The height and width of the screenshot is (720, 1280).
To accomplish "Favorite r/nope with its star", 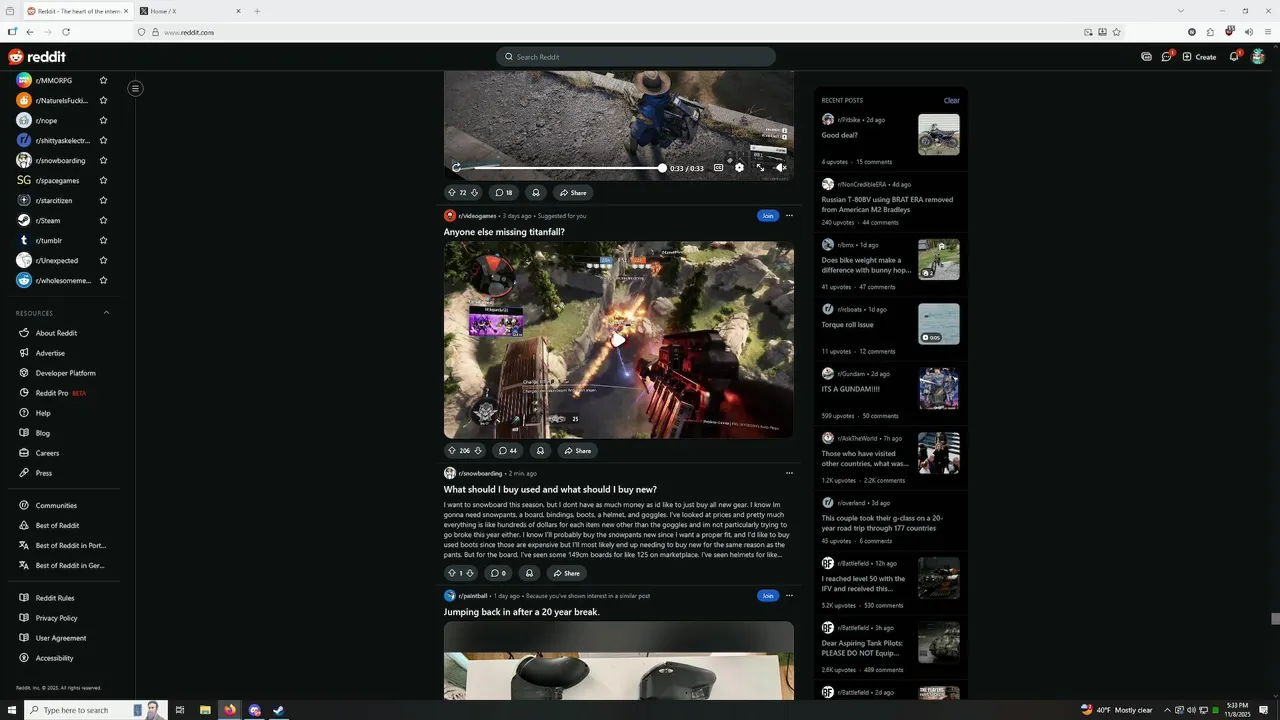I will click(x=103, y=120).
